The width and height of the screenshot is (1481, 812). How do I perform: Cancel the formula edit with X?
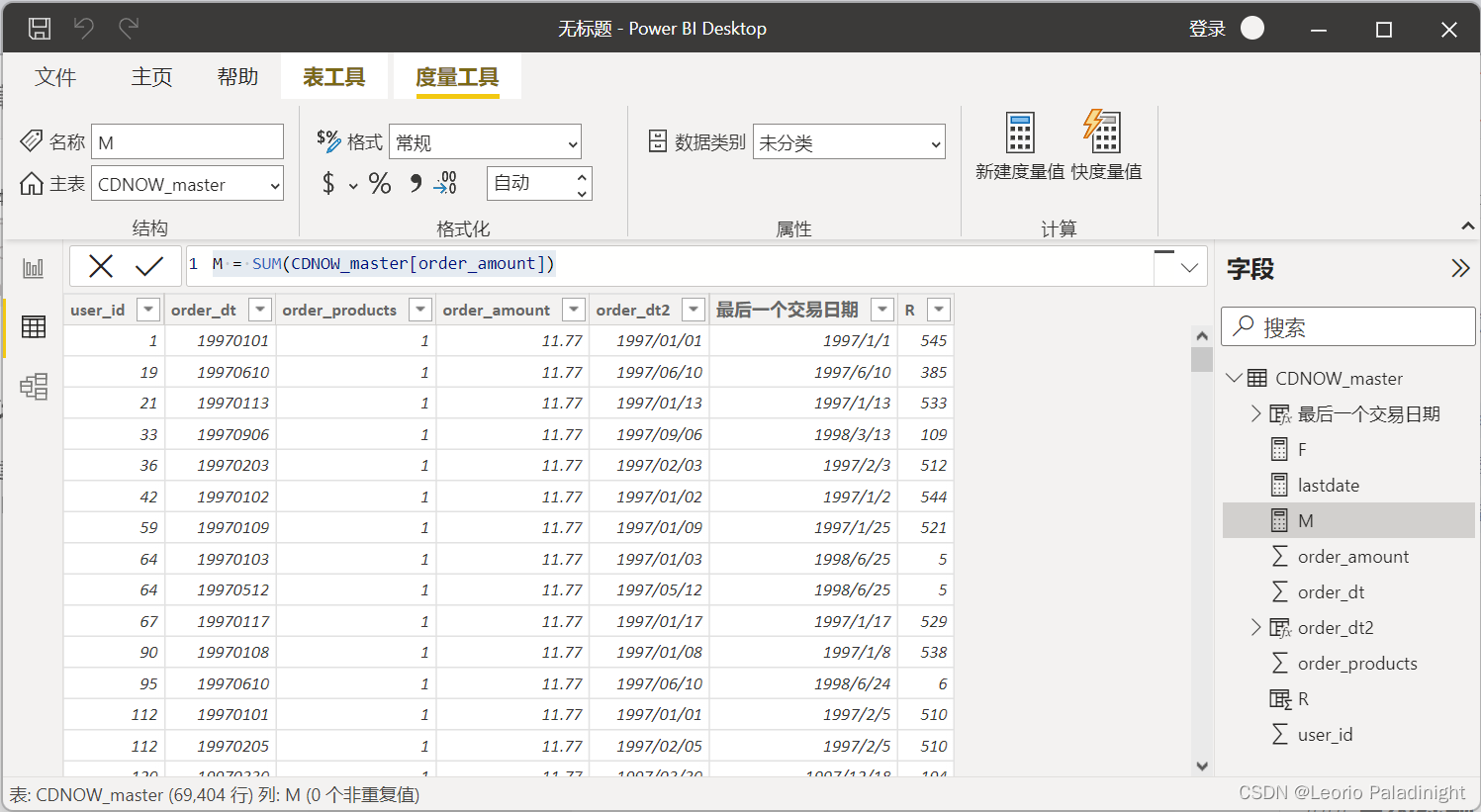101,265
